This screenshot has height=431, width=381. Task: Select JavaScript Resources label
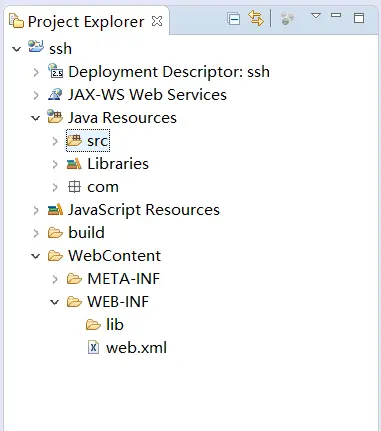click(x=144, y=210)
